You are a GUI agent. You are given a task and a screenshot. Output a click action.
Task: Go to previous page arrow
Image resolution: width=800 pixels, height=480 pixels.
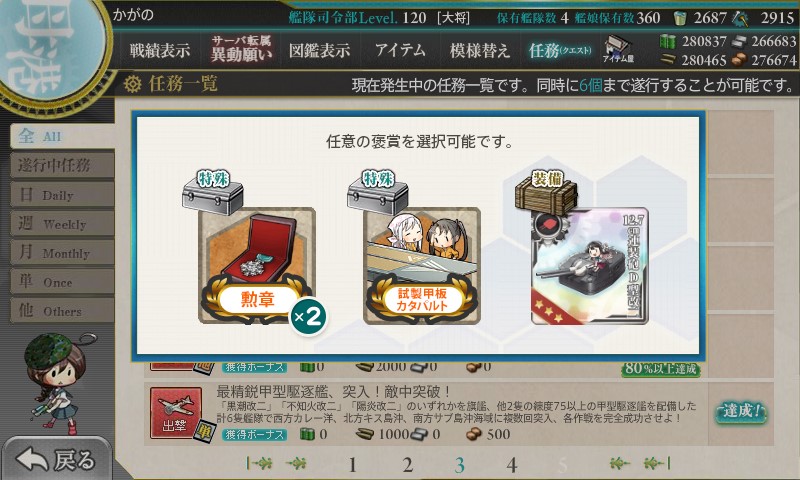296,463
